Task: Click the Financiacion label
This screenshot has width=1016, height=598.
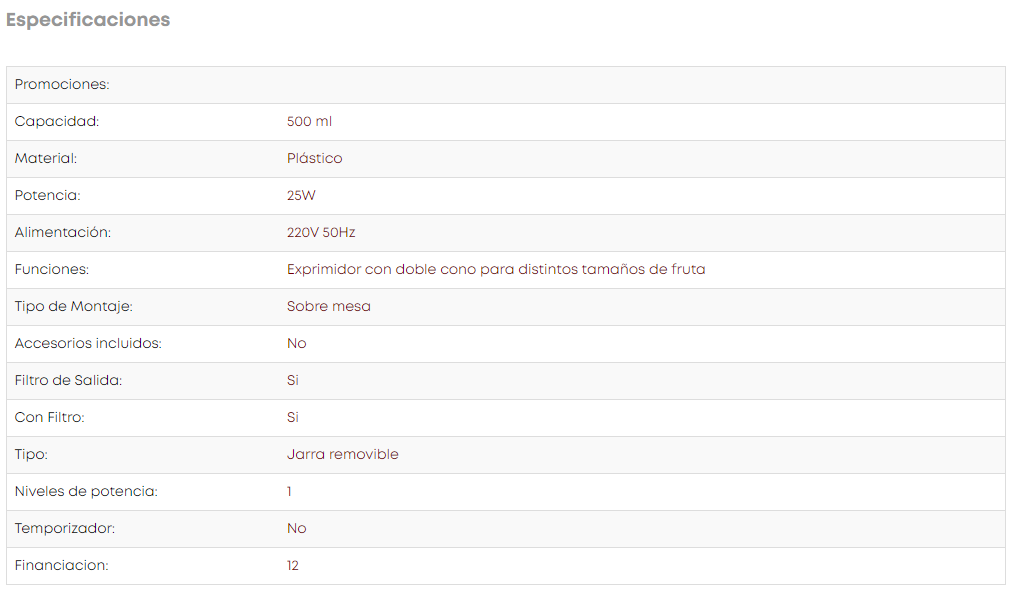Action: click(x=62, y=565)
